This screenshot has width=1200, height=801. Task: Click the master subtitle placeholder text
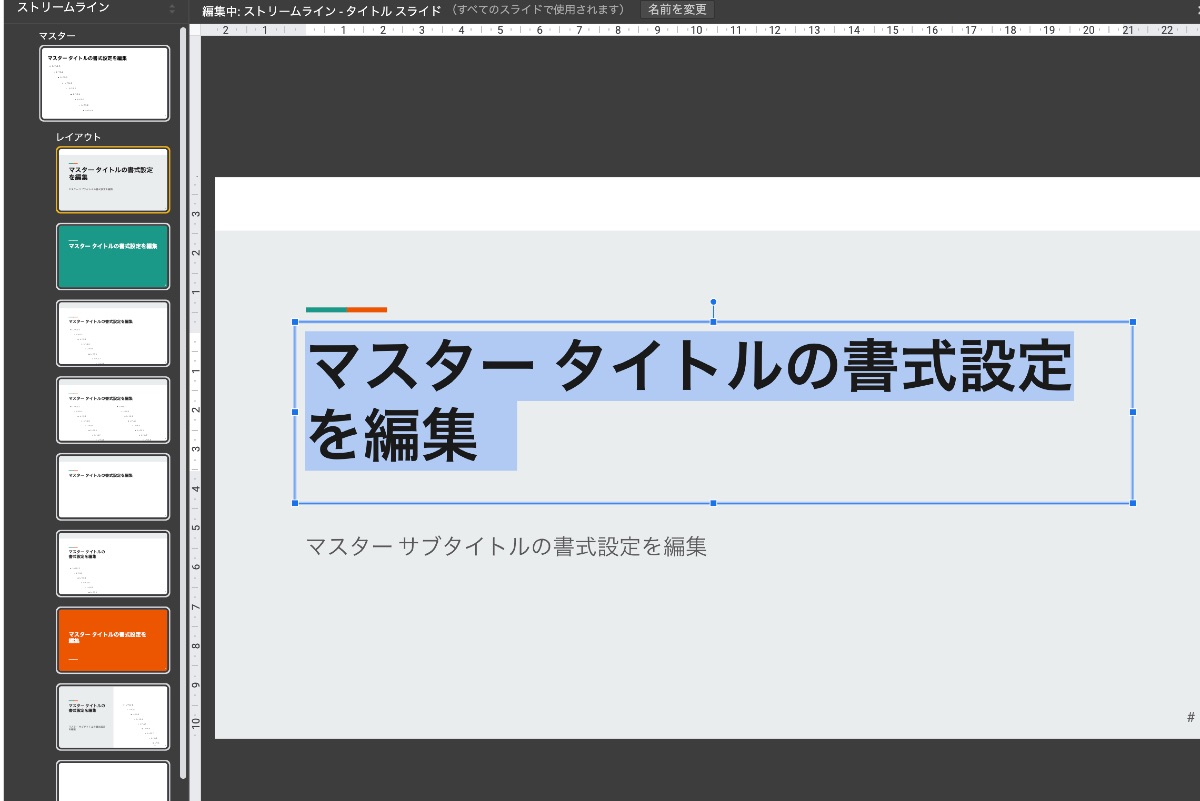click(506, 547)
